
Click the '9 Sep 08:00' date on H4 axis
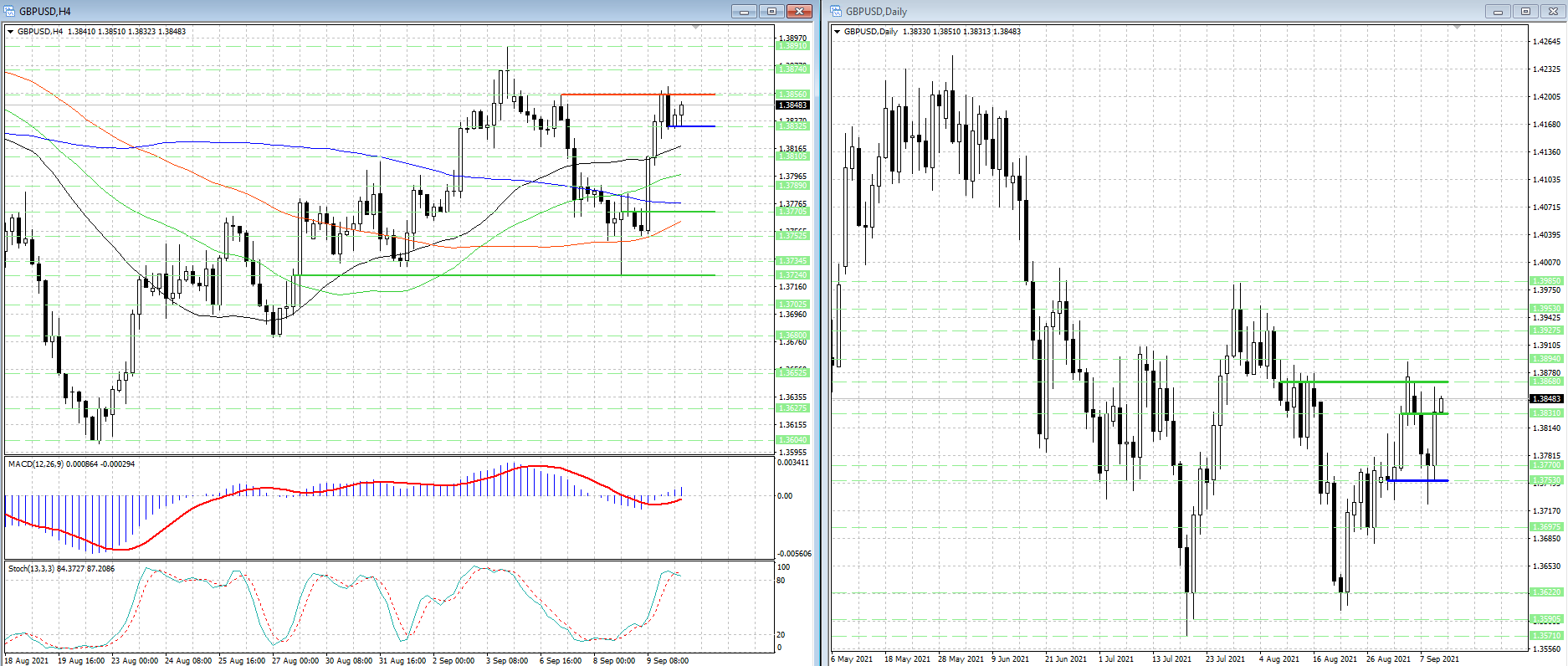668,660
